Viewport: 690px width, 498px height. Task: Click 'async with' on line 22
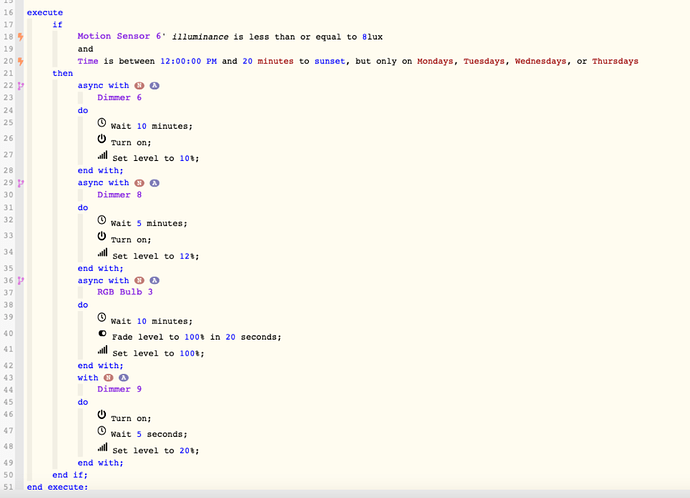pyautogui.click(x=103, y=85)
